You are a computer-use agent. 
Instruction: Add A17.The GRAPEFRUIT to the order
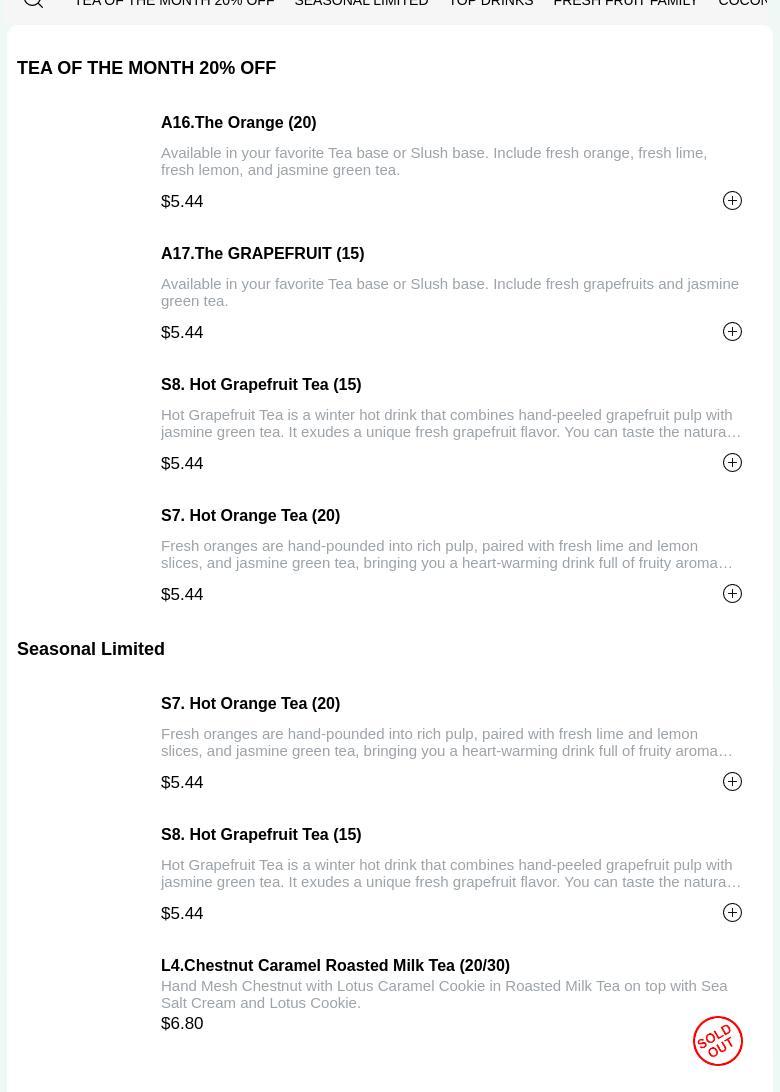point(732,332)
